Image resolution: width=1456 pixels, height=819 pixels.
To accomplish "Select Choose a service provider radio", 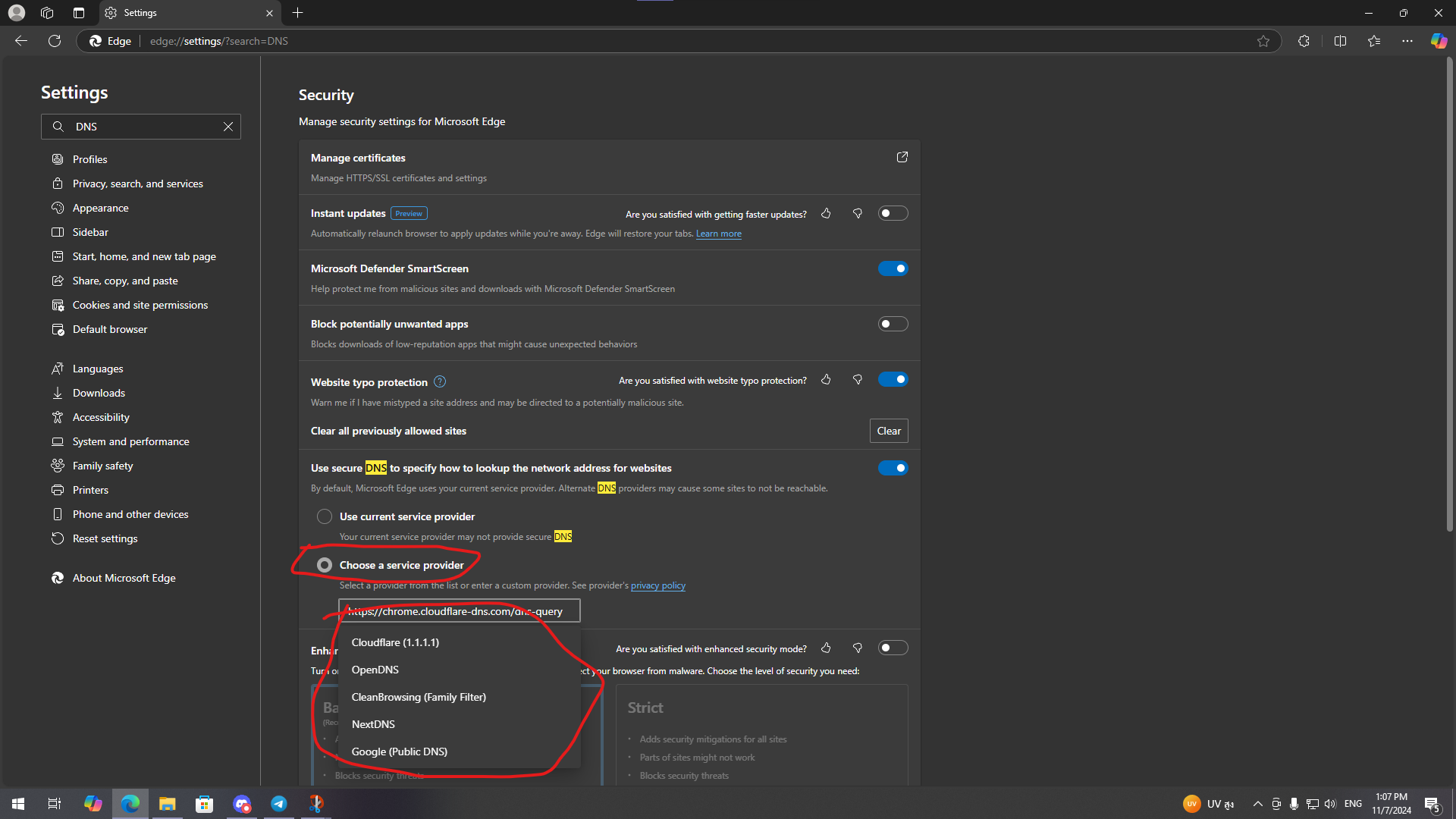I will [x=325, y=565].
